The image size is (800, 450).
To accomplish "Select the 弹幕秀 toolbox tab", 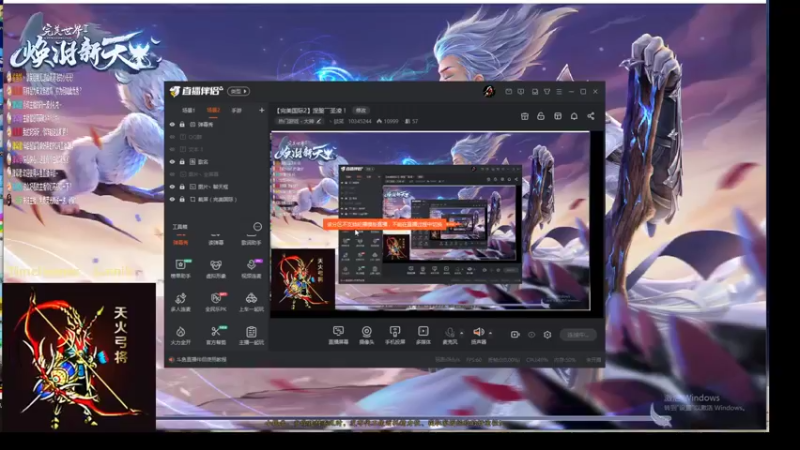I will (181, 242).
